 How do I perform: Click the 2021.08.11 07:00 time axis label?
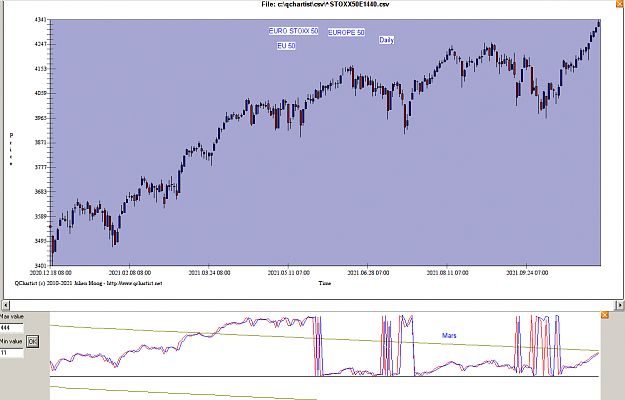[x=447, y=273]
